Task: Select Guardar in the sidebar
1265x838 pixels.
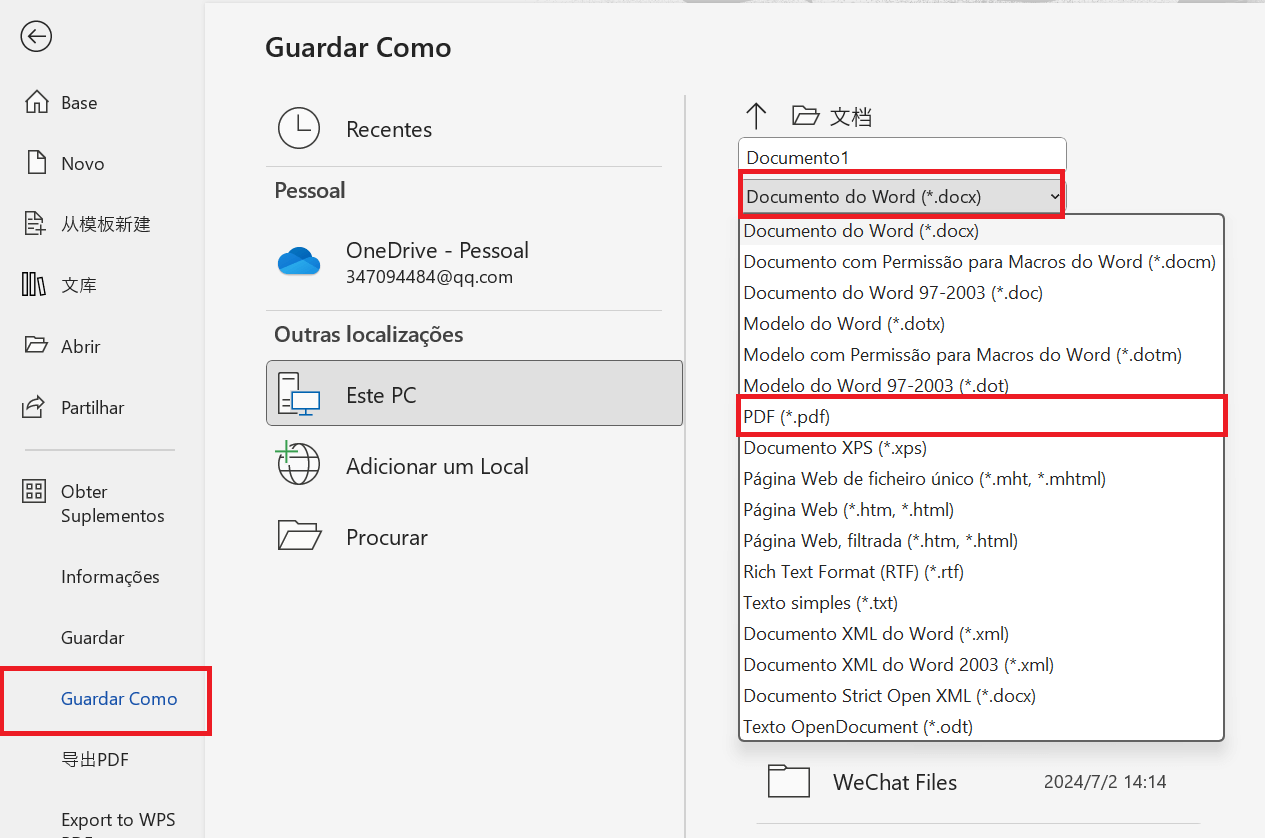Action: tap(93, 638)
